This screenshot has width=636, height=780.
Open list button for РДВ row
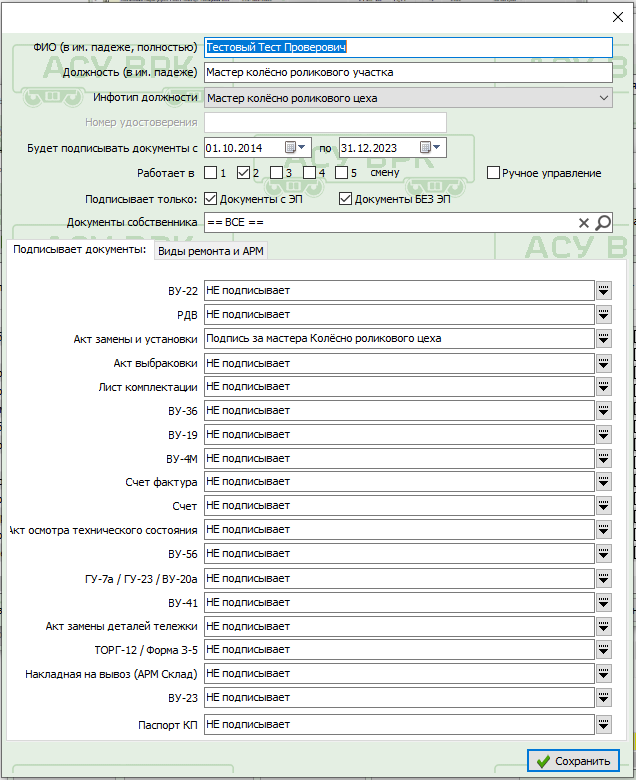click(x=604, y=314)
